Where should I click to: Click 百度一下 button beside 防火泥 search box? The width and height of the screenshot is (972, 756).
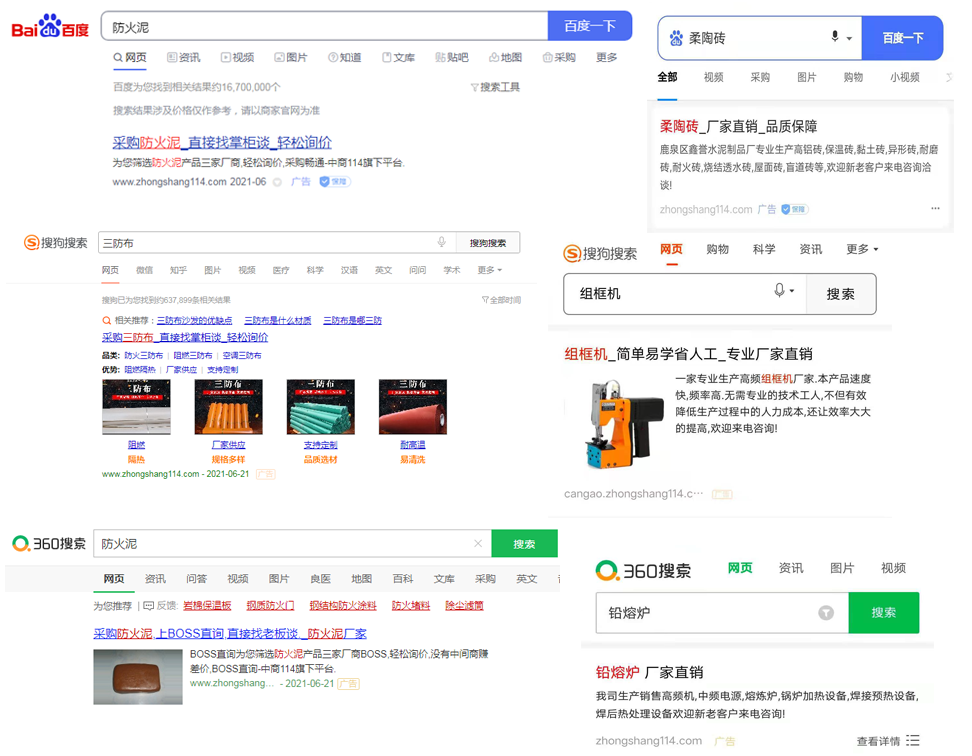590,26
